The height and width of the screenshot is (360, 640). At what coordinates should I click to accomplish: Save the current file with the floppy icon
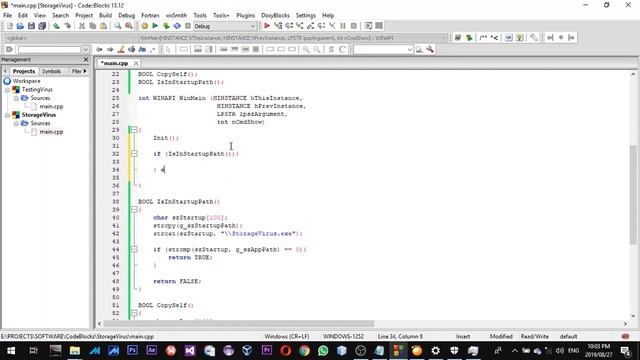(31, 26)
